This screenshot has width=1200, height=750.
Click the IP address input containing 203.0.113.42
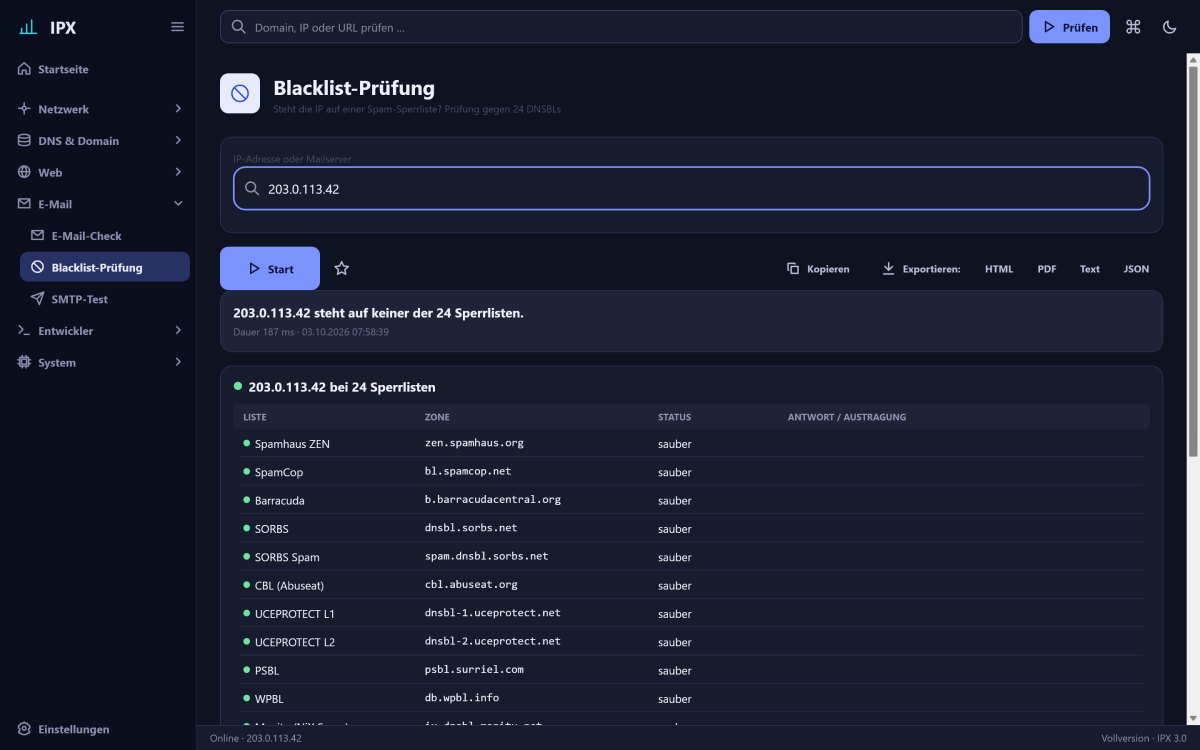(691, 188)
